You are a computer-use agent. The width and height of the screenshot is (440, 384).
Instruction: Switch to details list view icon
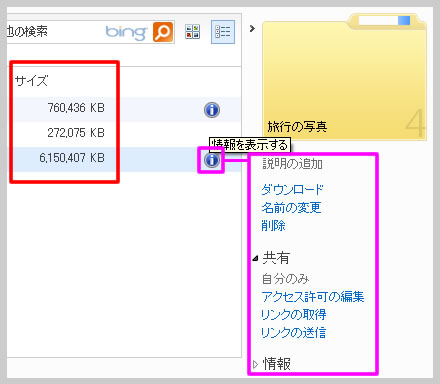tap(223, 32)
